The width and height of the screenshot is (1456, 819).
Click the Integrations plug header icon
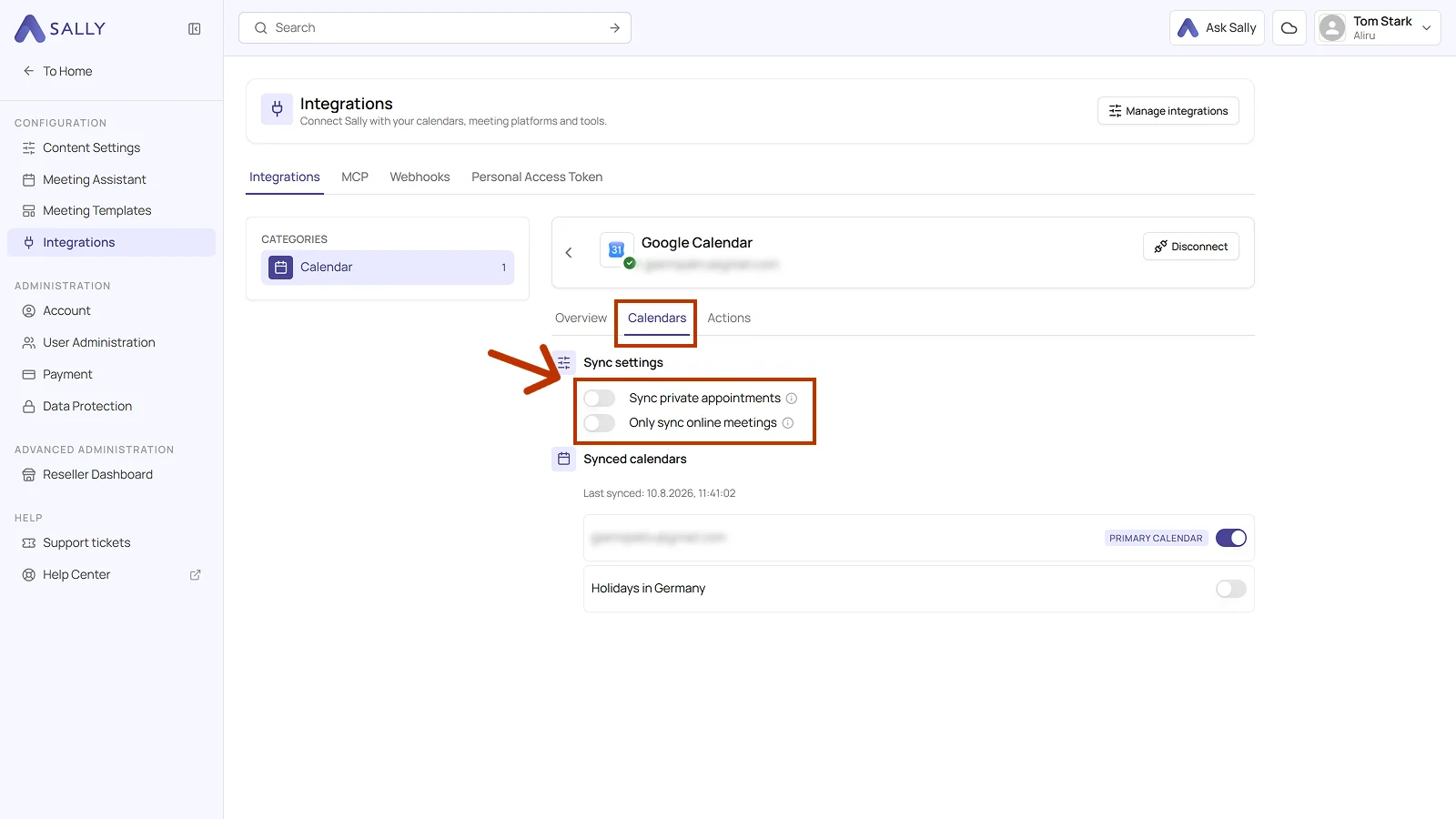click(278, 110)
